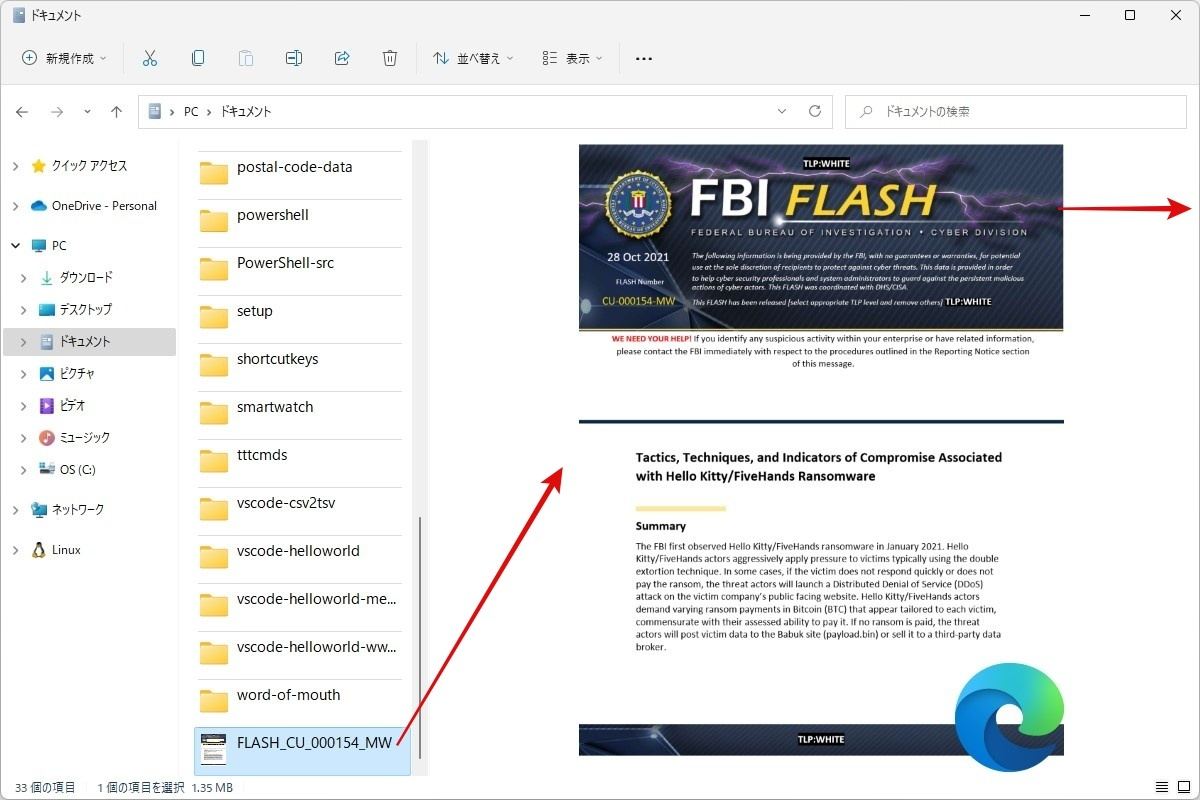The image size is (1200, 800).
Task: Open the 表示 view dropdown
Action: [573, 58]
